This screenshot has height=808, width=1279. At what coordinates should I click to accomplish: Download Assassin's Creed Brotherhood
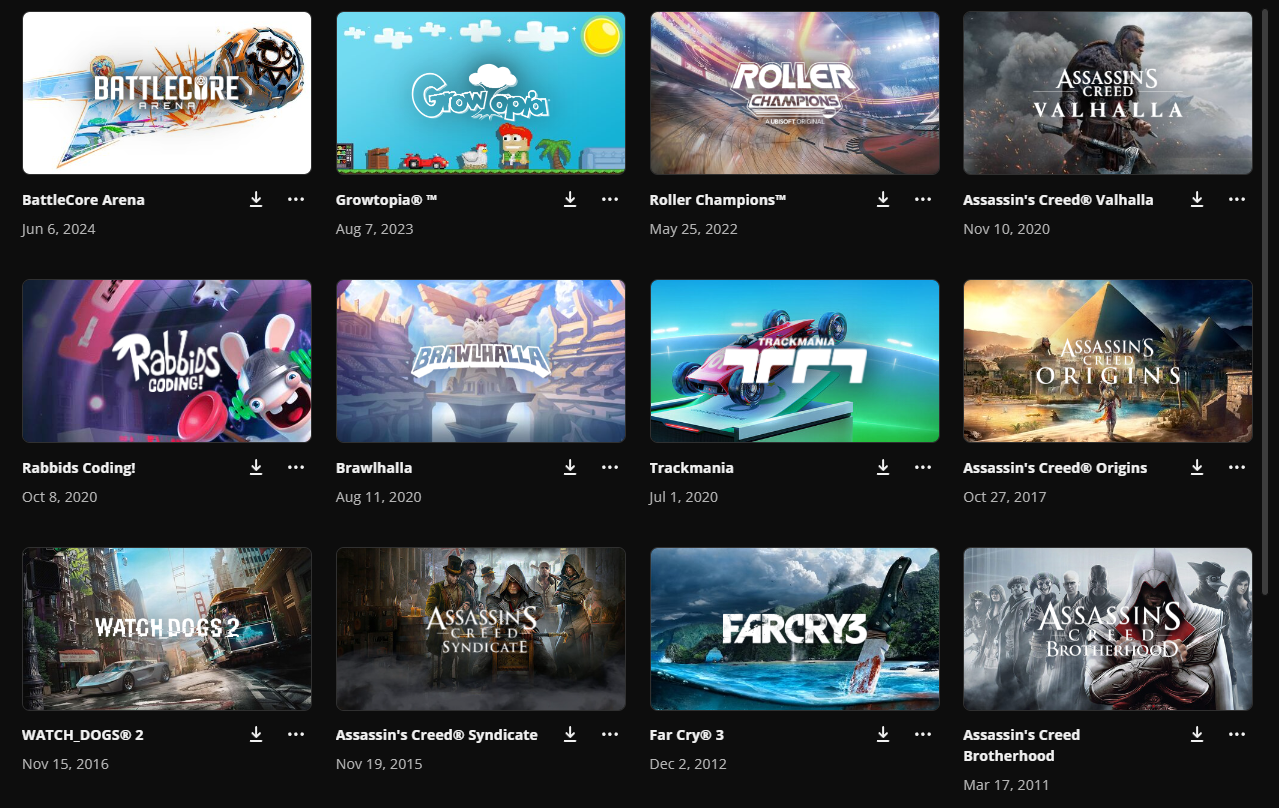pos(1197,734)
